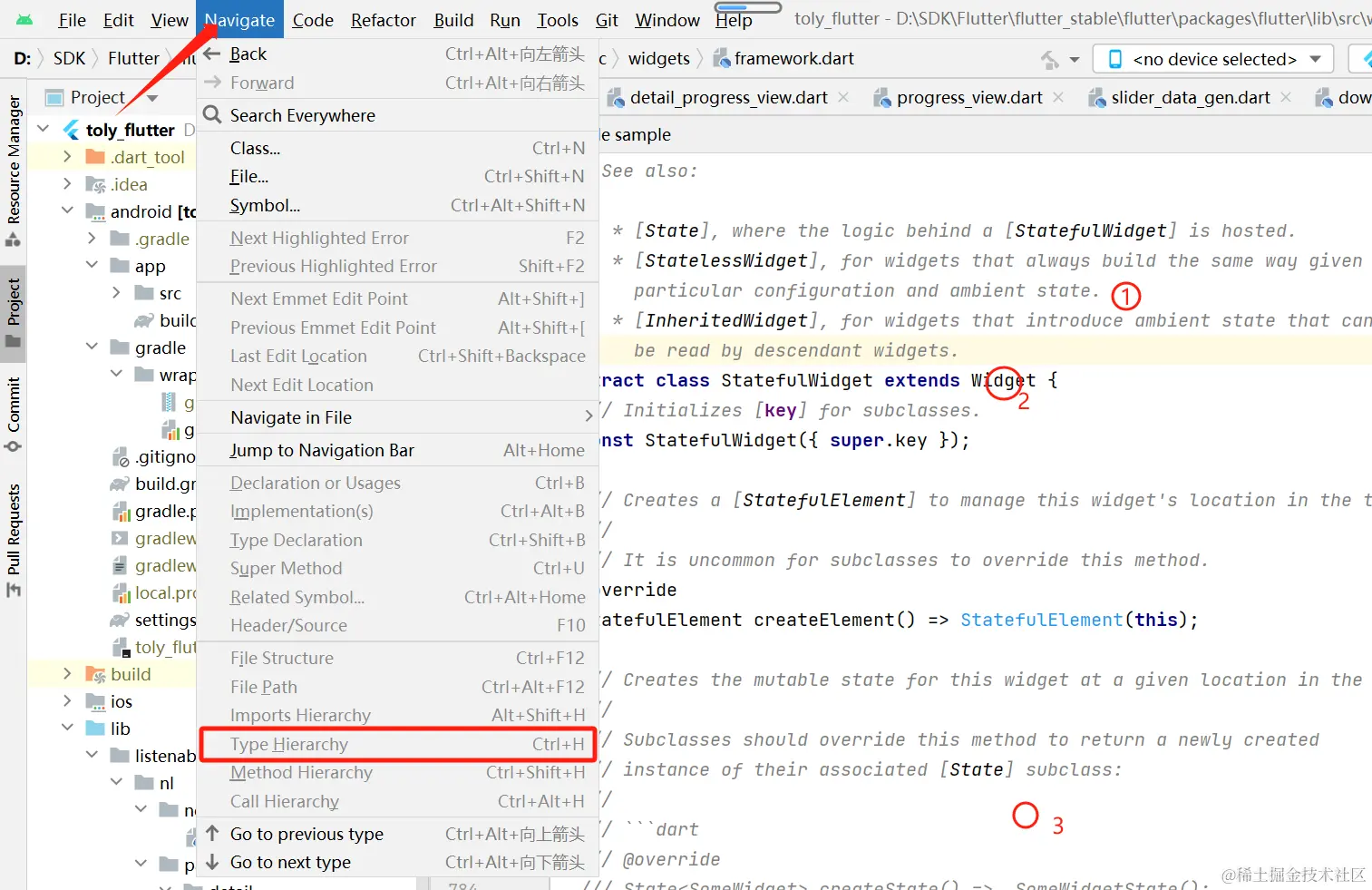Click the widgets breadcrumb segment

tap(659, 59)
